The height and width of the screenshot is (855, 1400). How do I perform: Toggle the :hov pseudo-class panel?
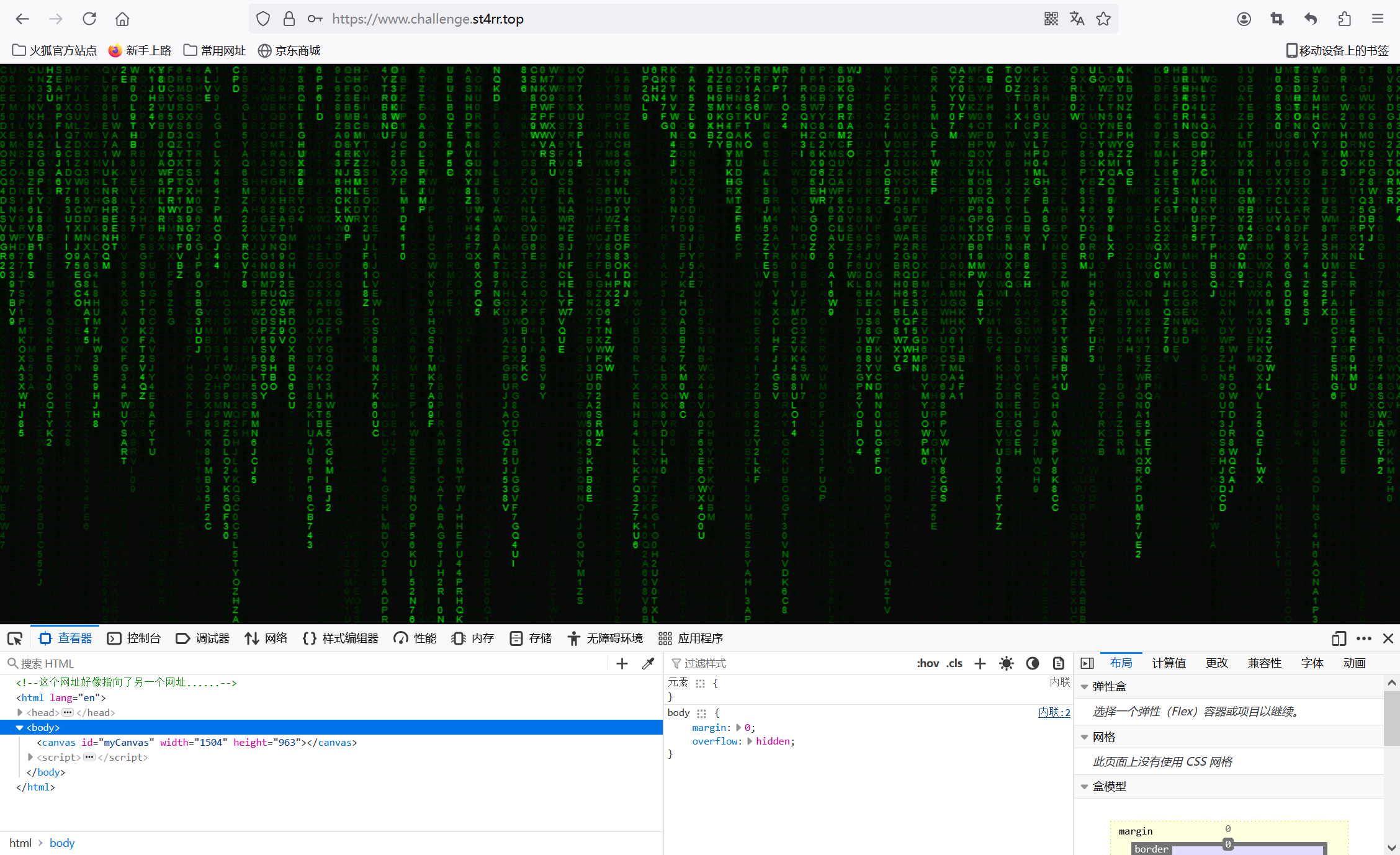pyautogui.click(x=928, y=664)
